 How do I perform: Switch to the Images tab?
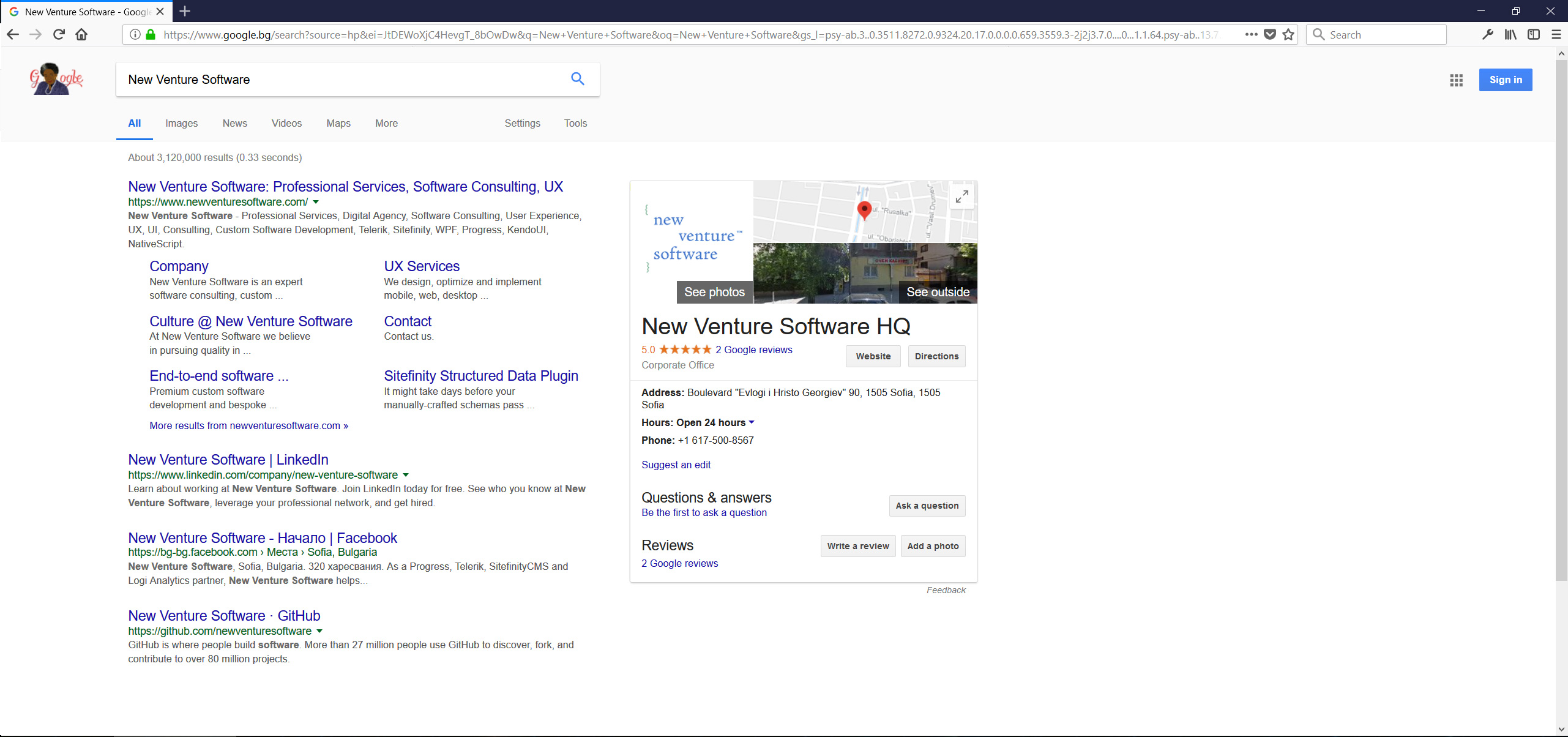tap(181, 123)
